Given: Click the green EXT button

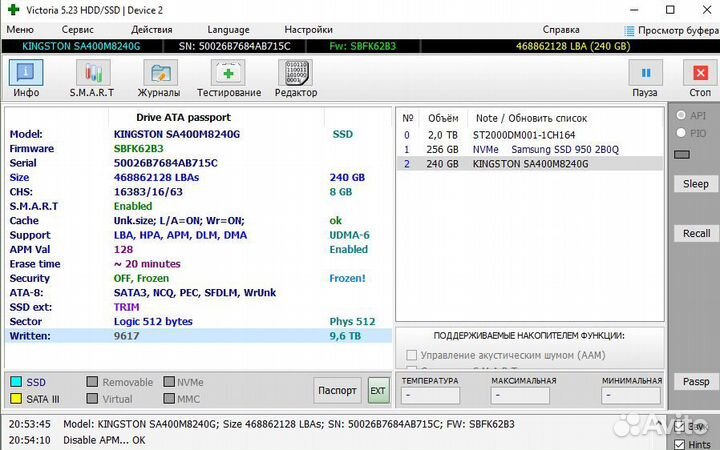Looking at the screenshot, I should [x=378, y=390].
